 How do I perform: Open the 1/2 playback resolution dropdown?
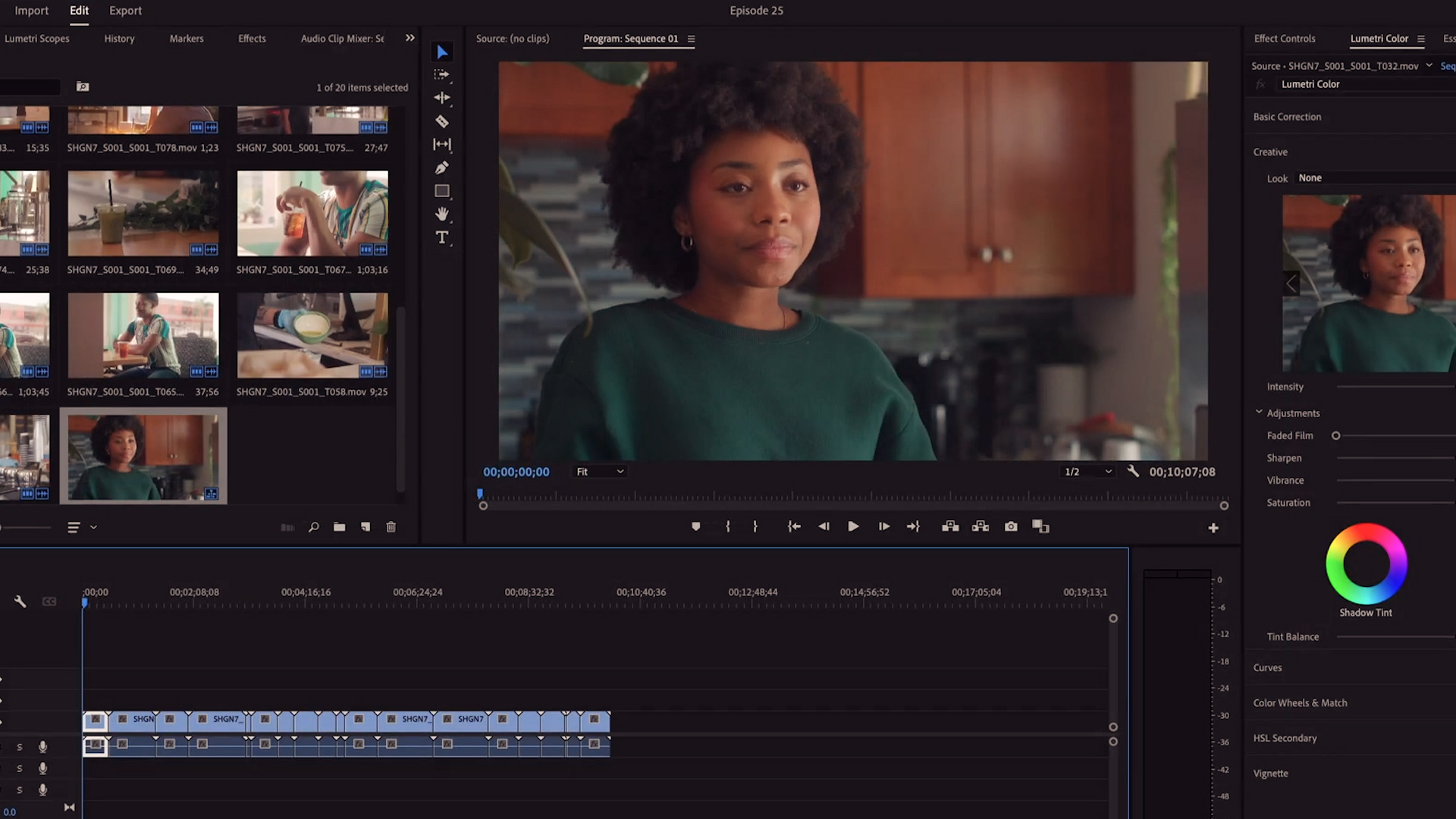coord(1087,472)
